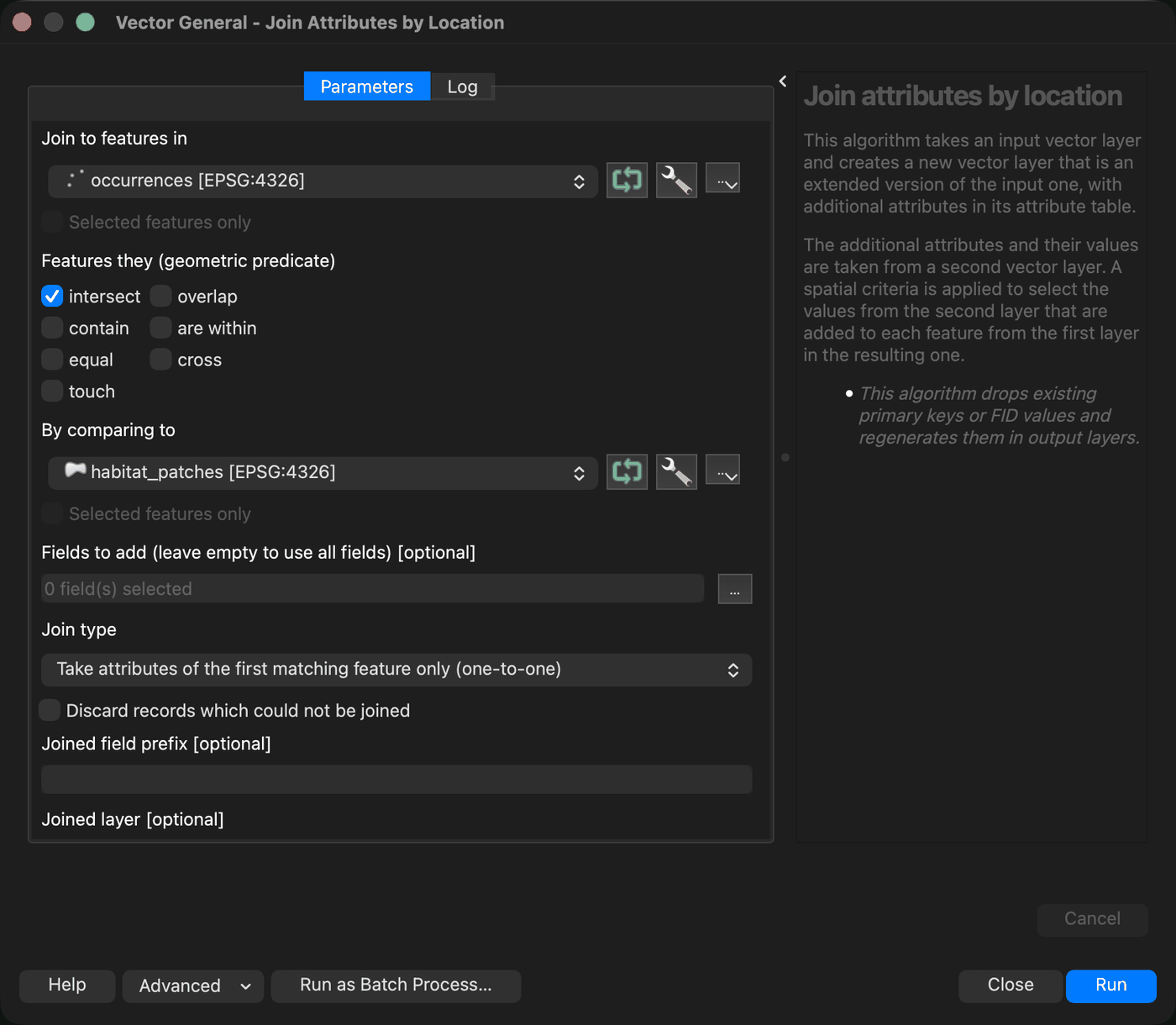Uncheck the intersect predicate
The image size is (1176, 1025).
point(52,297)
